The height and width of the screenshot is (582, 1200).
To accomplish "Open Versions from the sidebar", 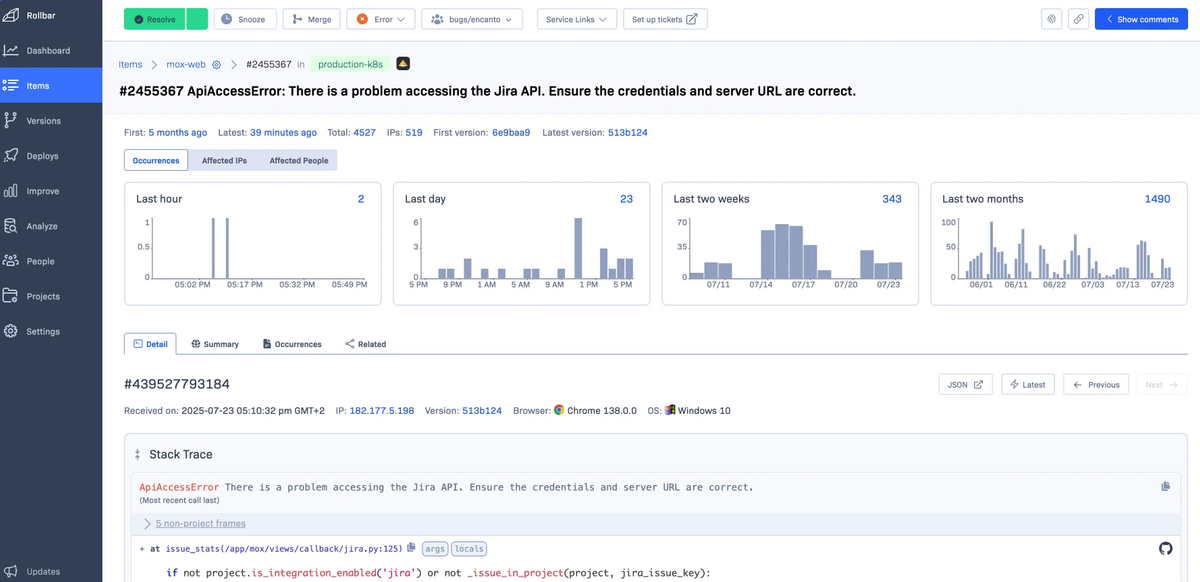I will point(51,121).
